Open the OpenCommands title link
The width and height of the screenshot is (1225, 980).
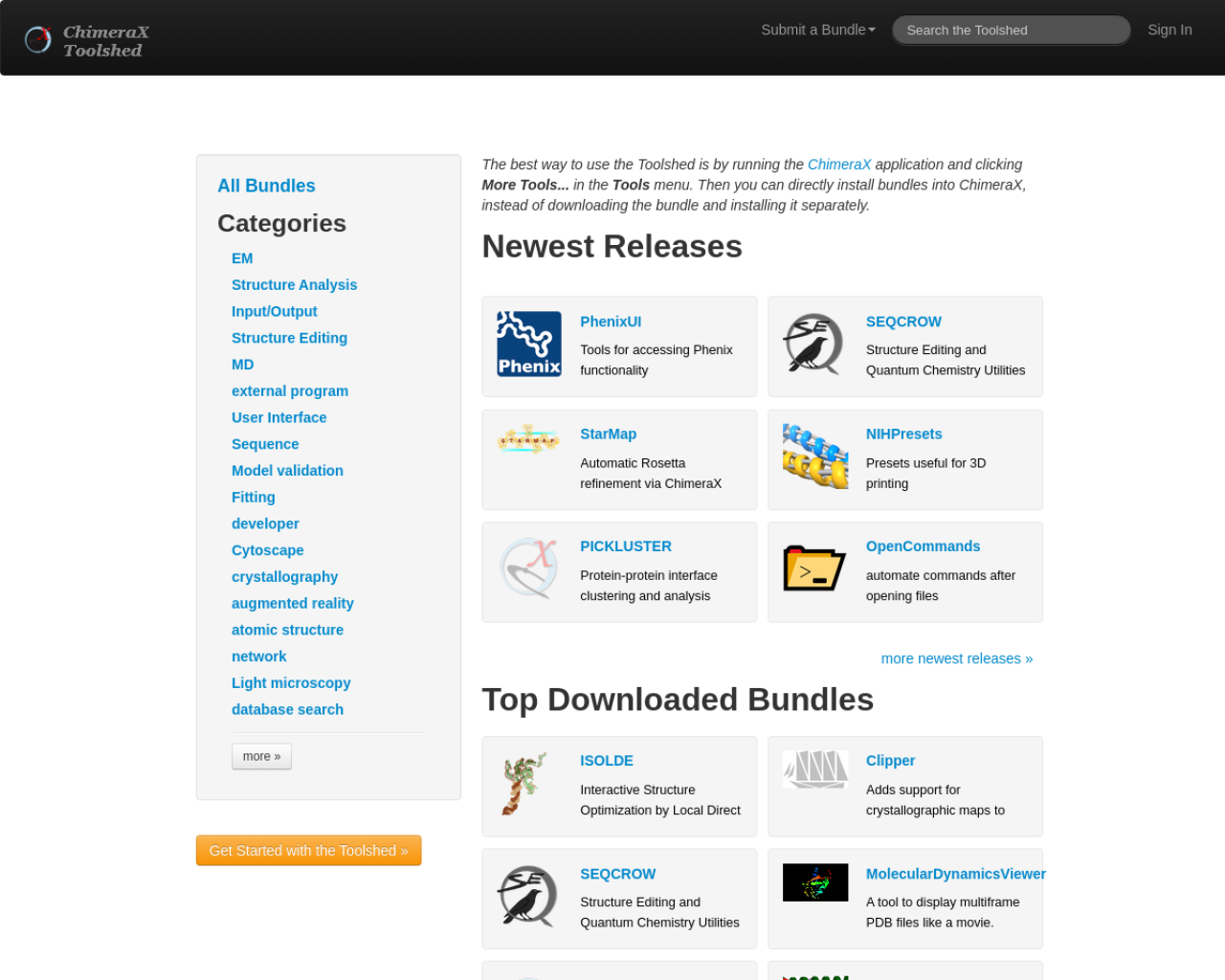point(923,546)
